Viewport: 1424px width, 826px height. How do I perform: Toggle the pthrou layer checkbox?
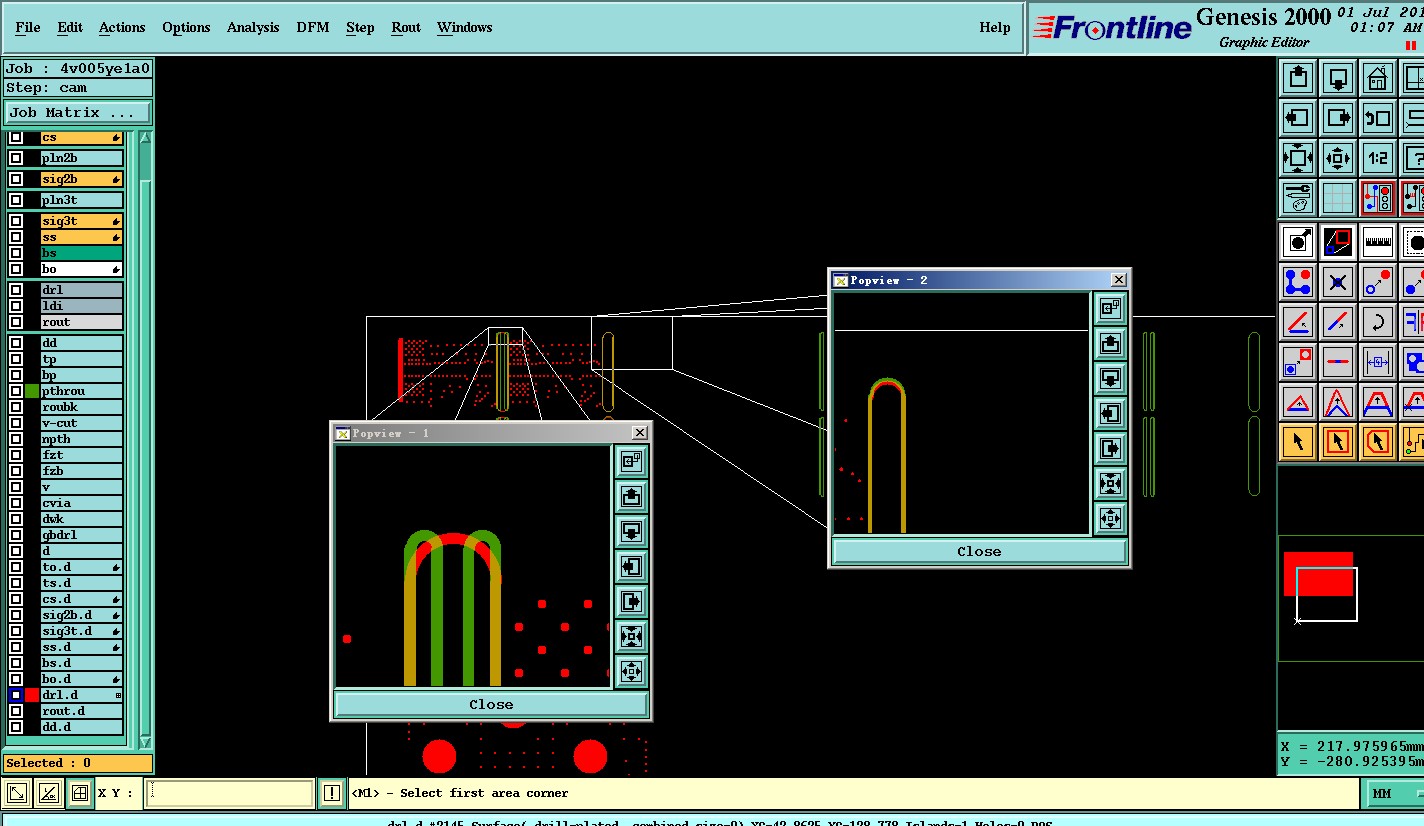tap(16, 391)
